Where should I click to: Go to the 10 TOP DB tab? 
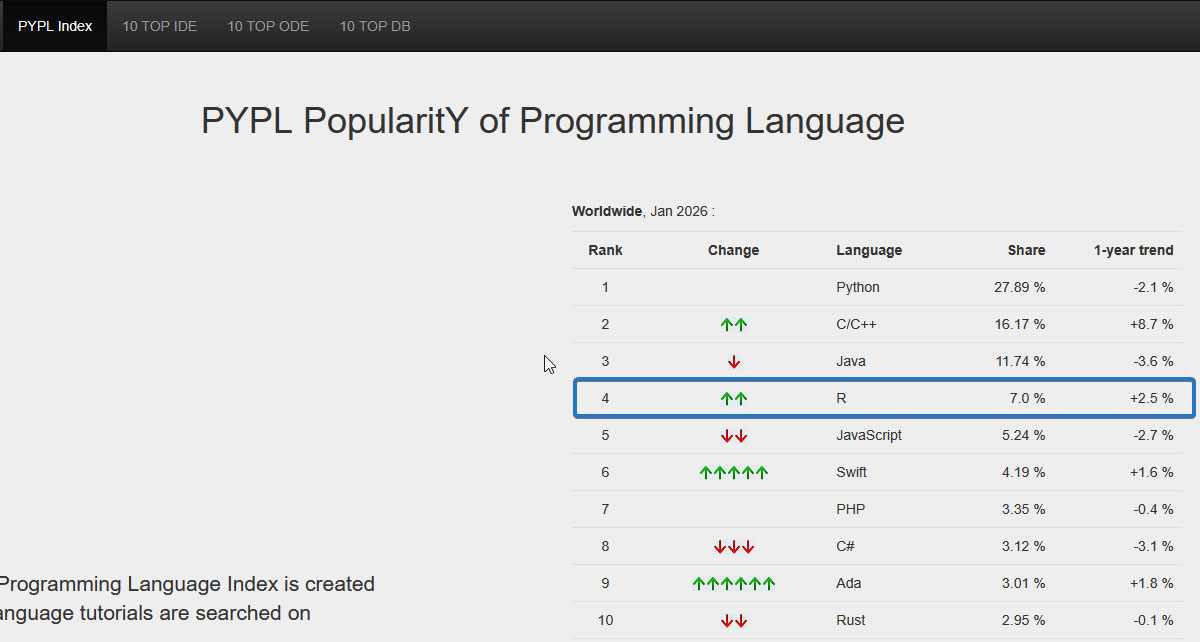coord(375,26)
